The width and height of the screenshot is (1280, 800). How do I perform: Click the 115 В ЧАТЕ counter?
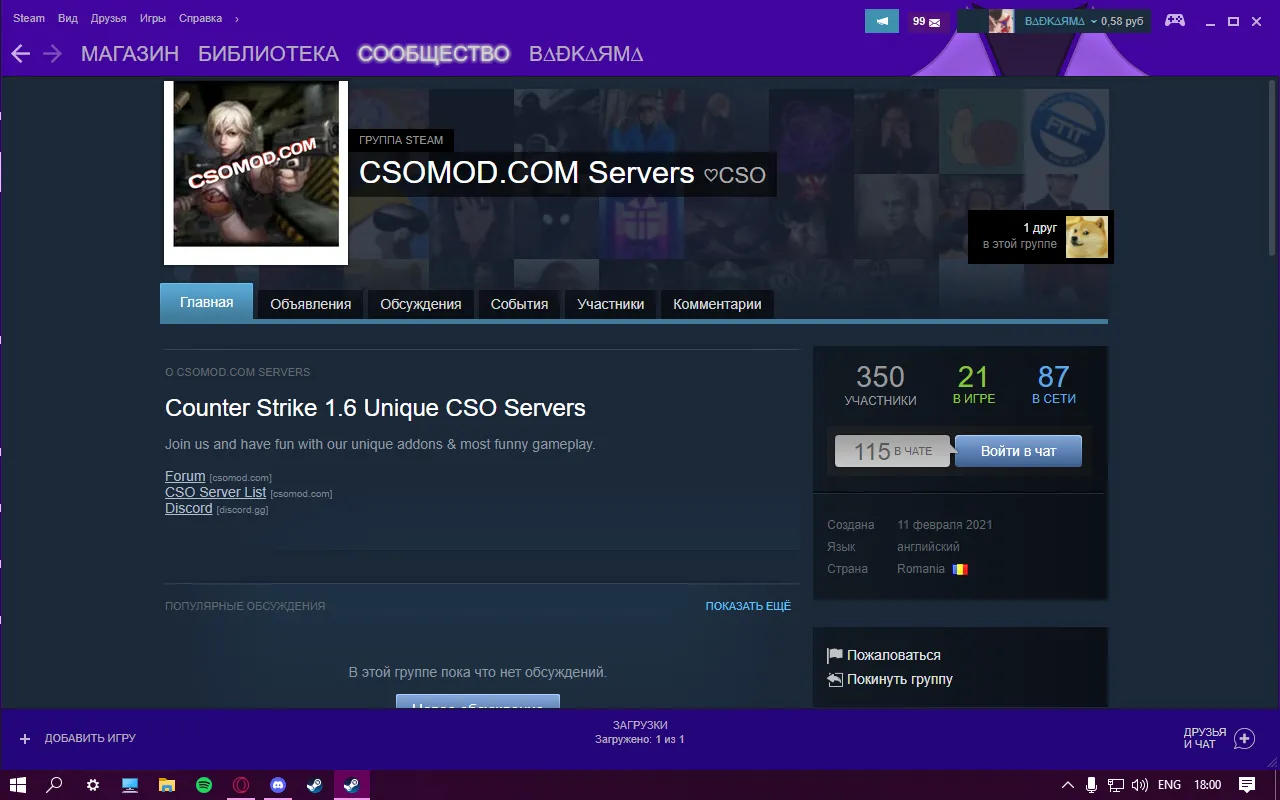tap(892, 451)
